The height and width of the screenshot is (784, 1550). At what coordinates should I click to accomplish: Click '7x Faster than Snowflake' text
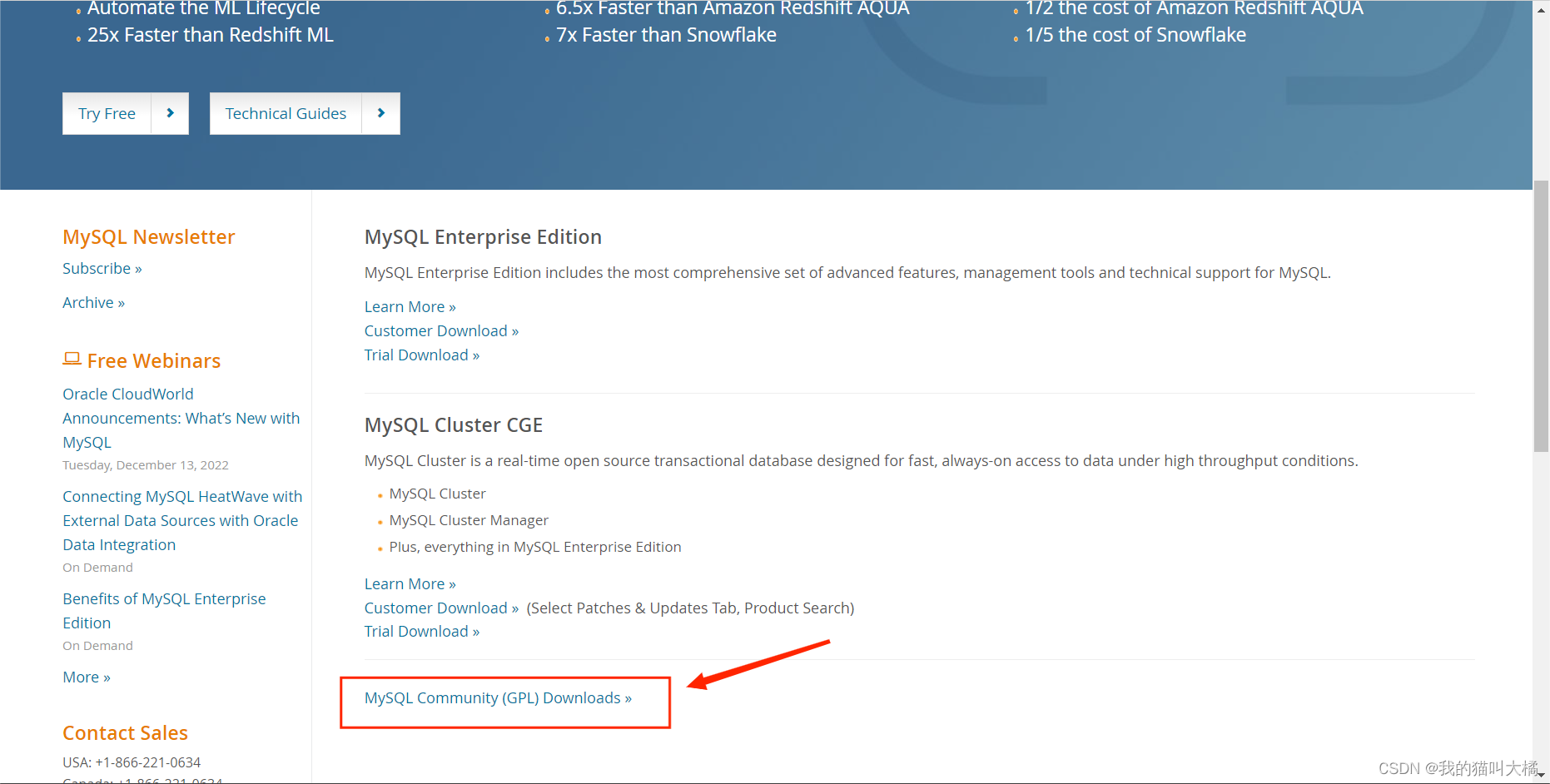point(666,35)
